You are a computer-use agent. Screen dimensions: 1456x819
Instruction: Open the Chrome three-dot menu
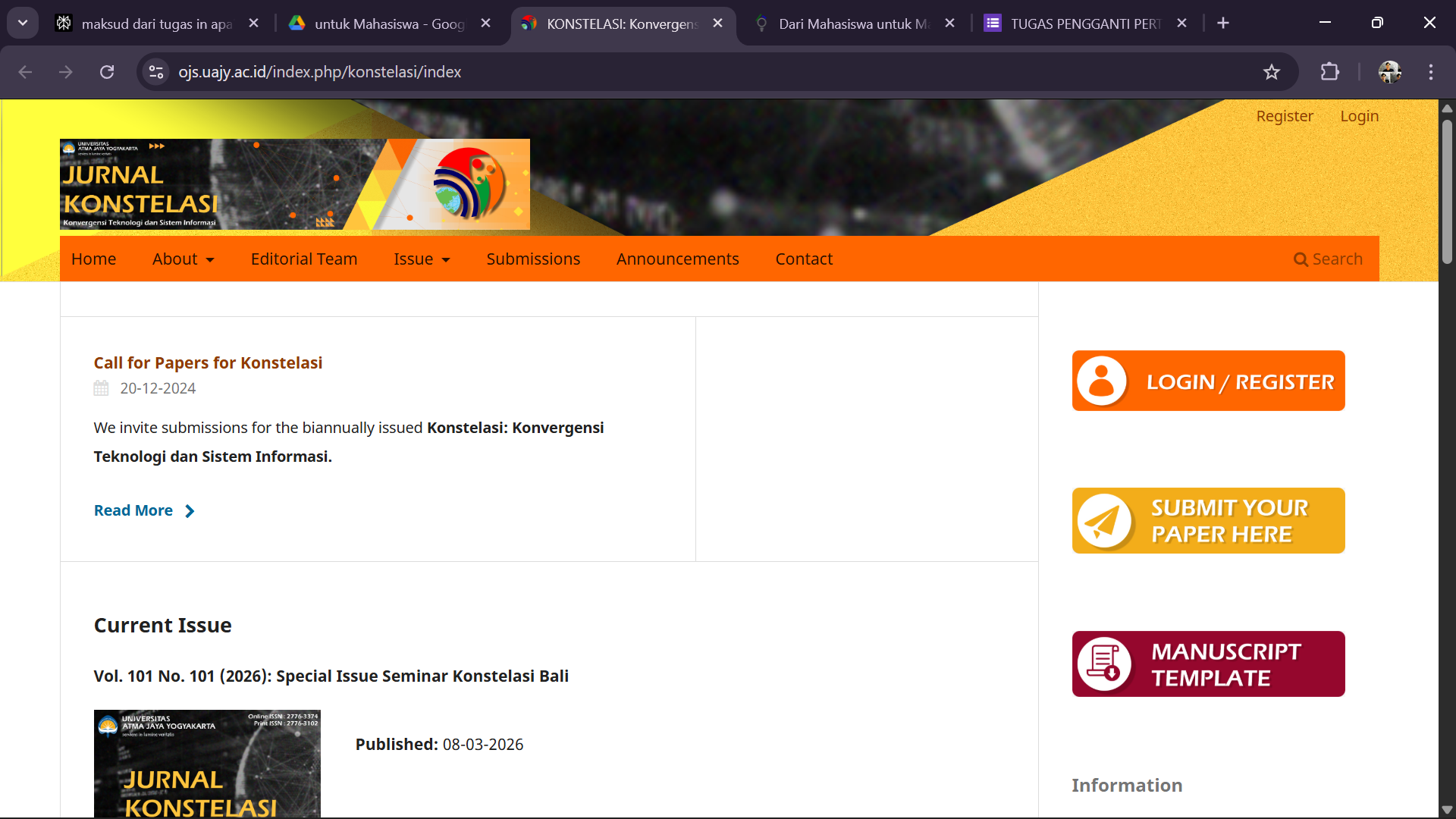1431,72
